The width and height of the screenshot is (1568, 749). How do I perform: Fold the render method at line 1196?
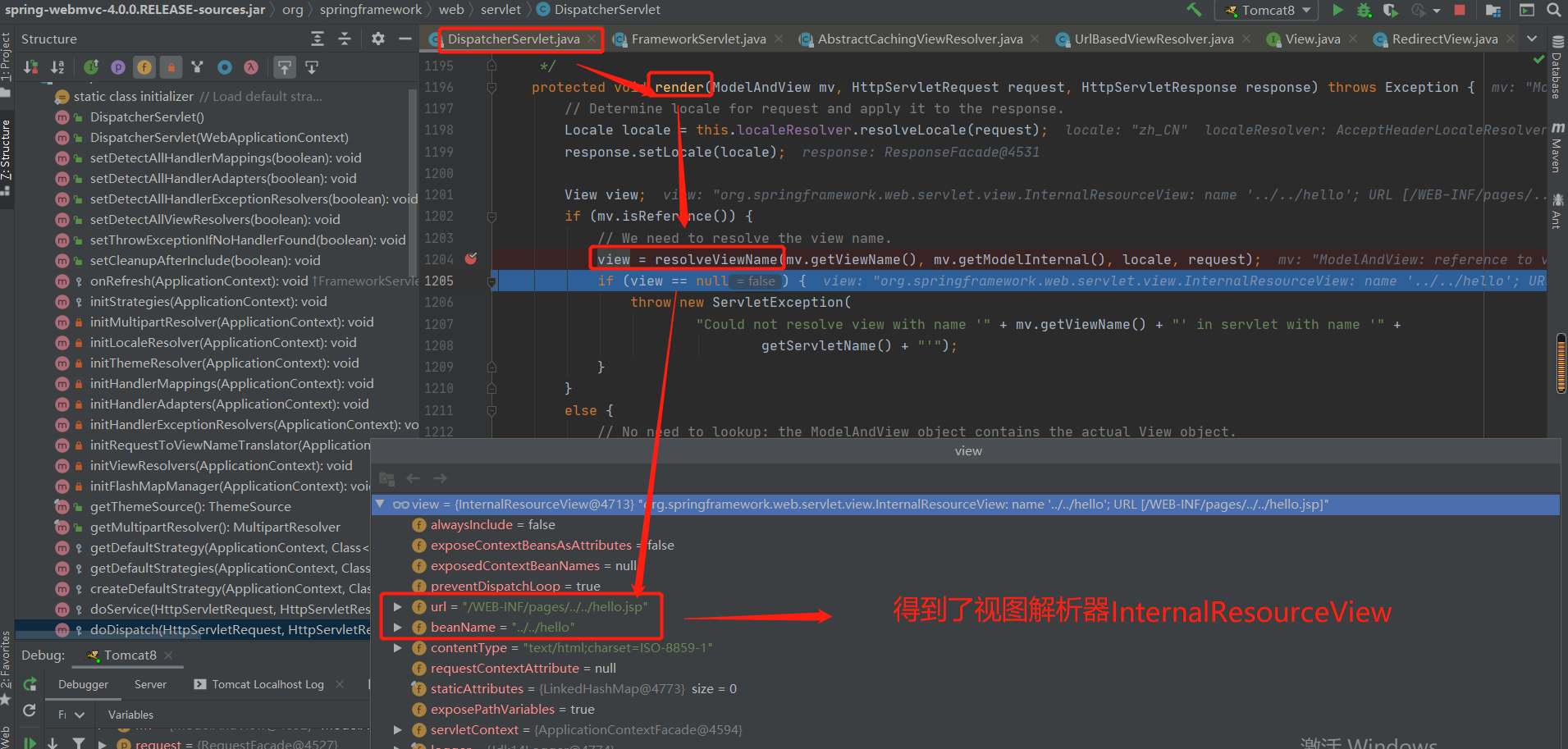(x=491, y=87)
